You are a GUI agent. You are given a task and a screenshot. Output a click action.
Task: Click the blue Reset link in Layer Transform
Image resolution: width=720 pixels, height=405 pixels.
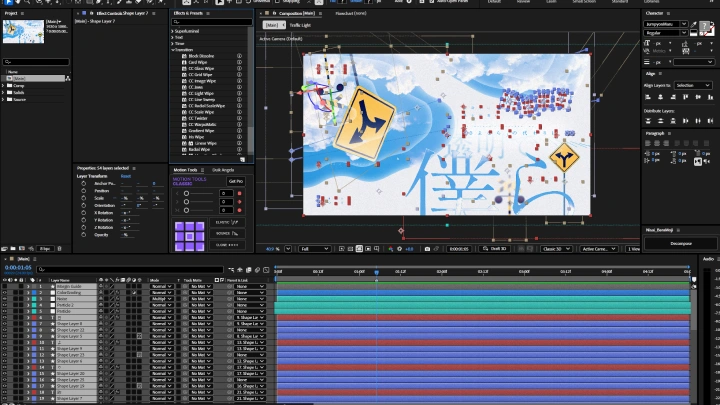126,176
